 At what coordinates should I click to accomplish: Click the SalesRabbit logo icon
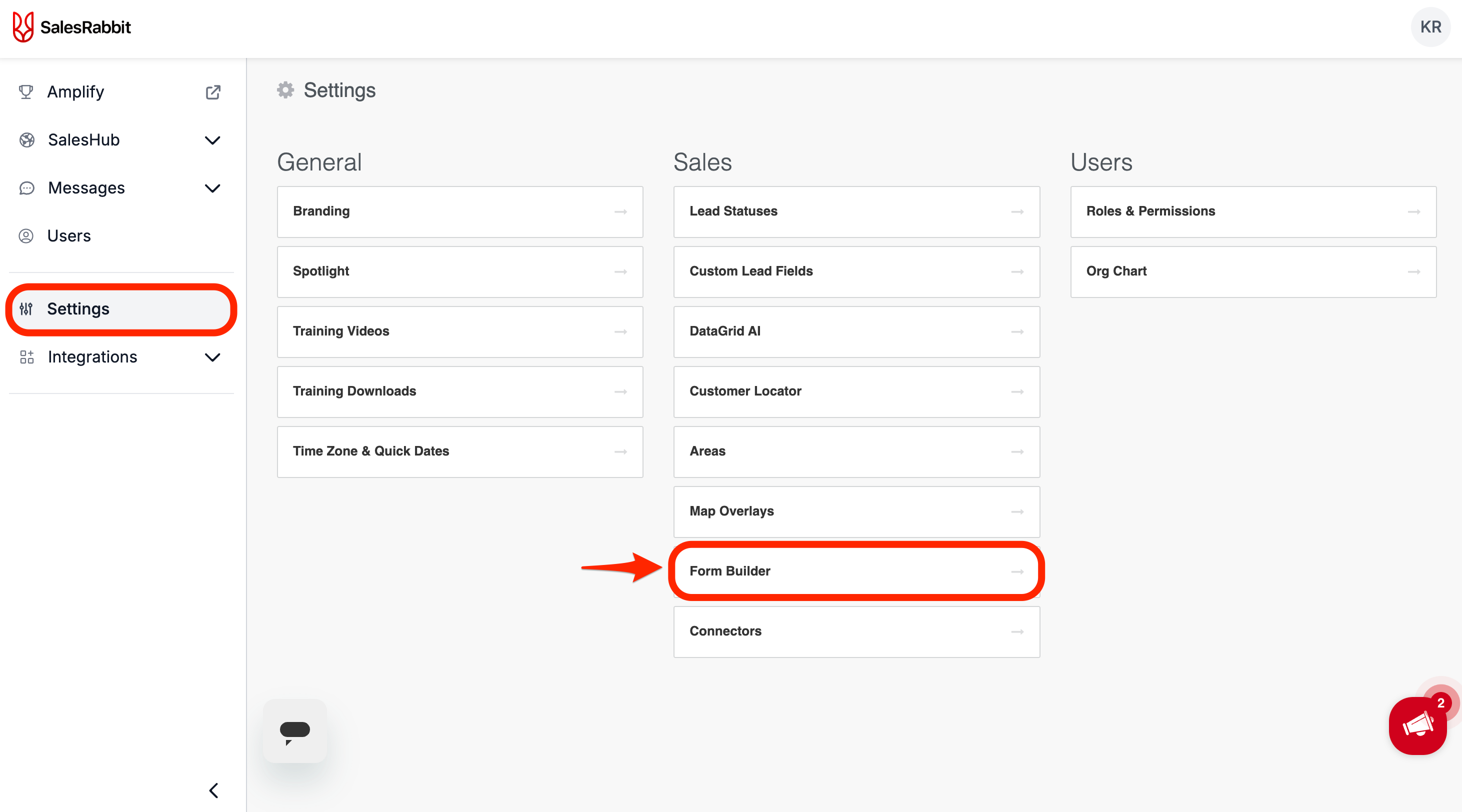23,26
